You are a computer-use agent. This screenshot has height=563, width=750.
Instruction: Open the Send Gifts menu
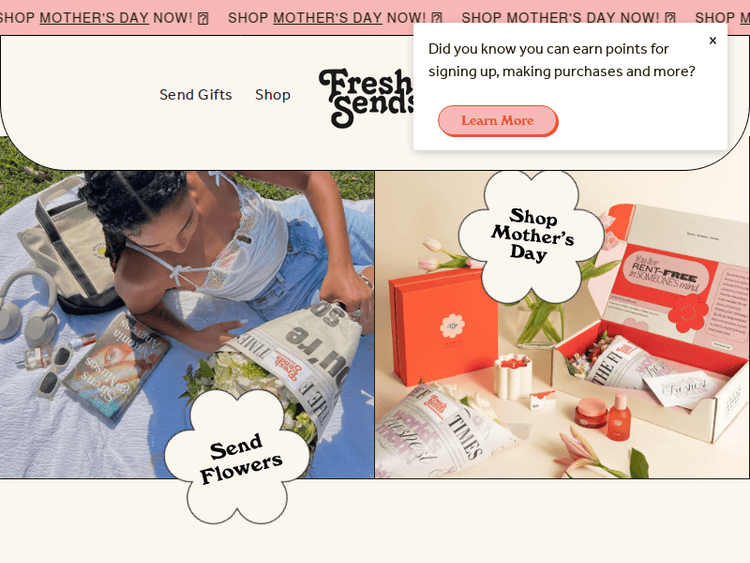196,95
